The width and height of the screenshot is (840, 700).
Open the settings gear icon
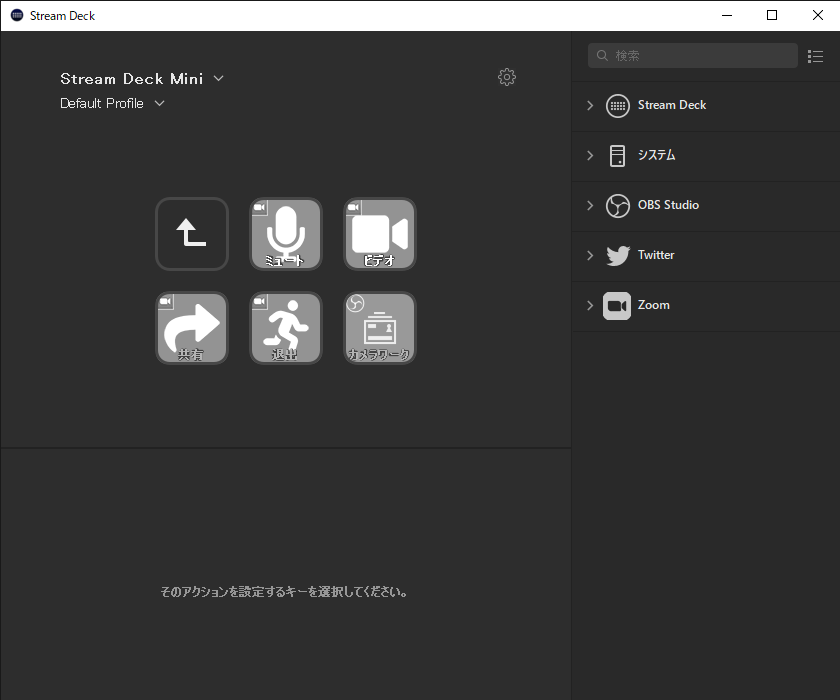(507, 77)
